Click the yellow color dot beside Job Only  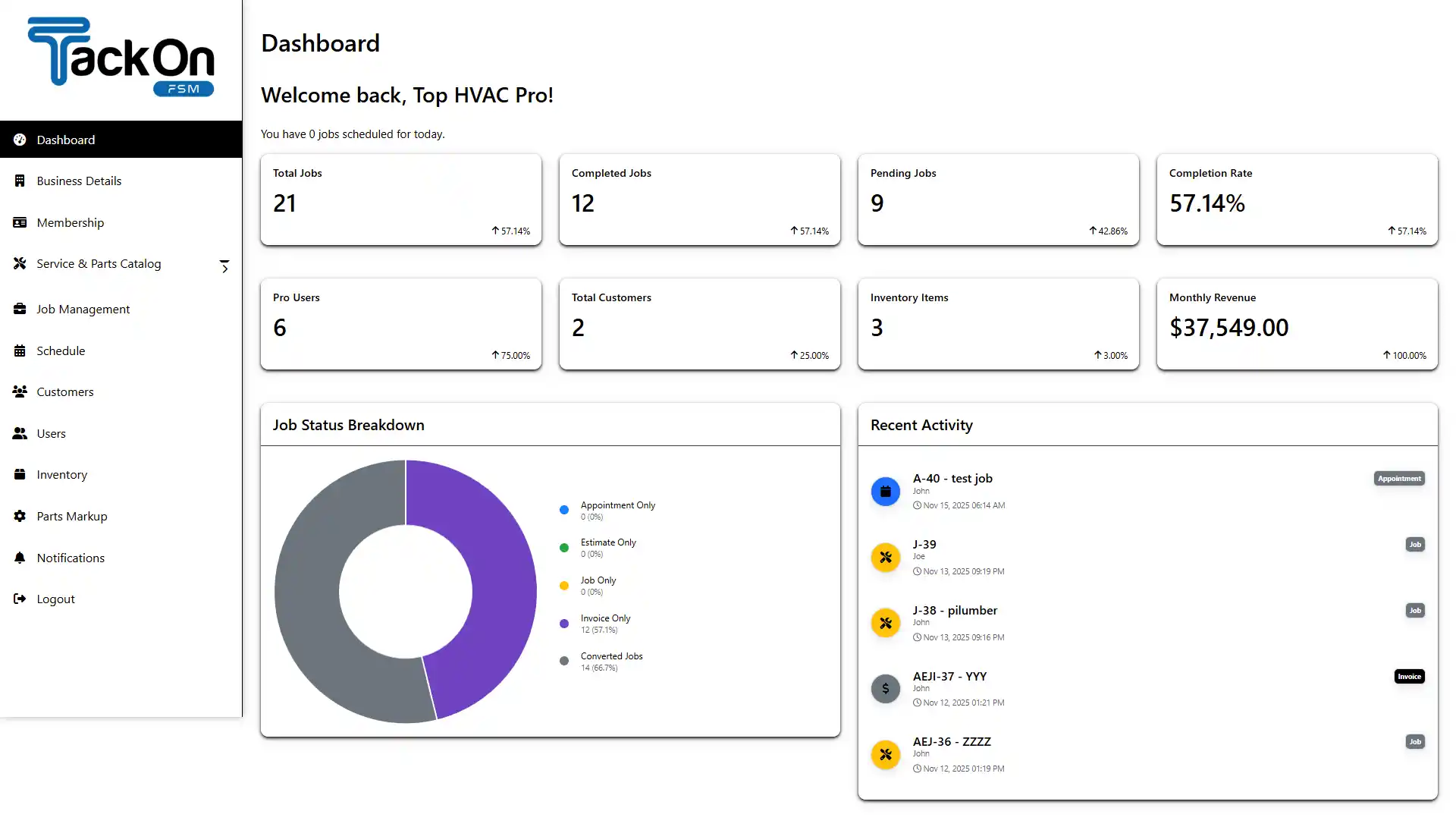(563, 585)
